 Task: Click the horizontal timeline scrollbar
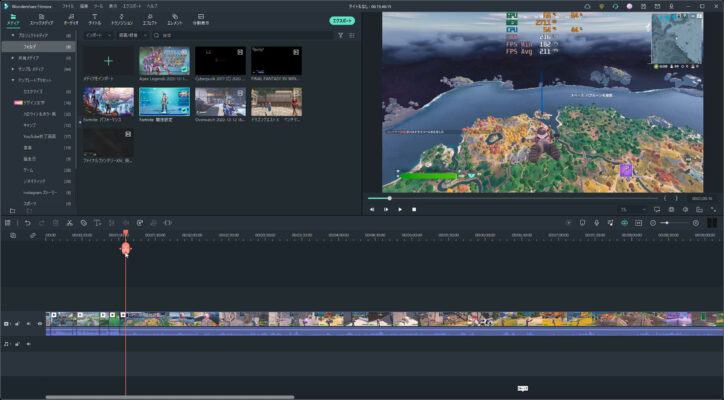point(170,397)
